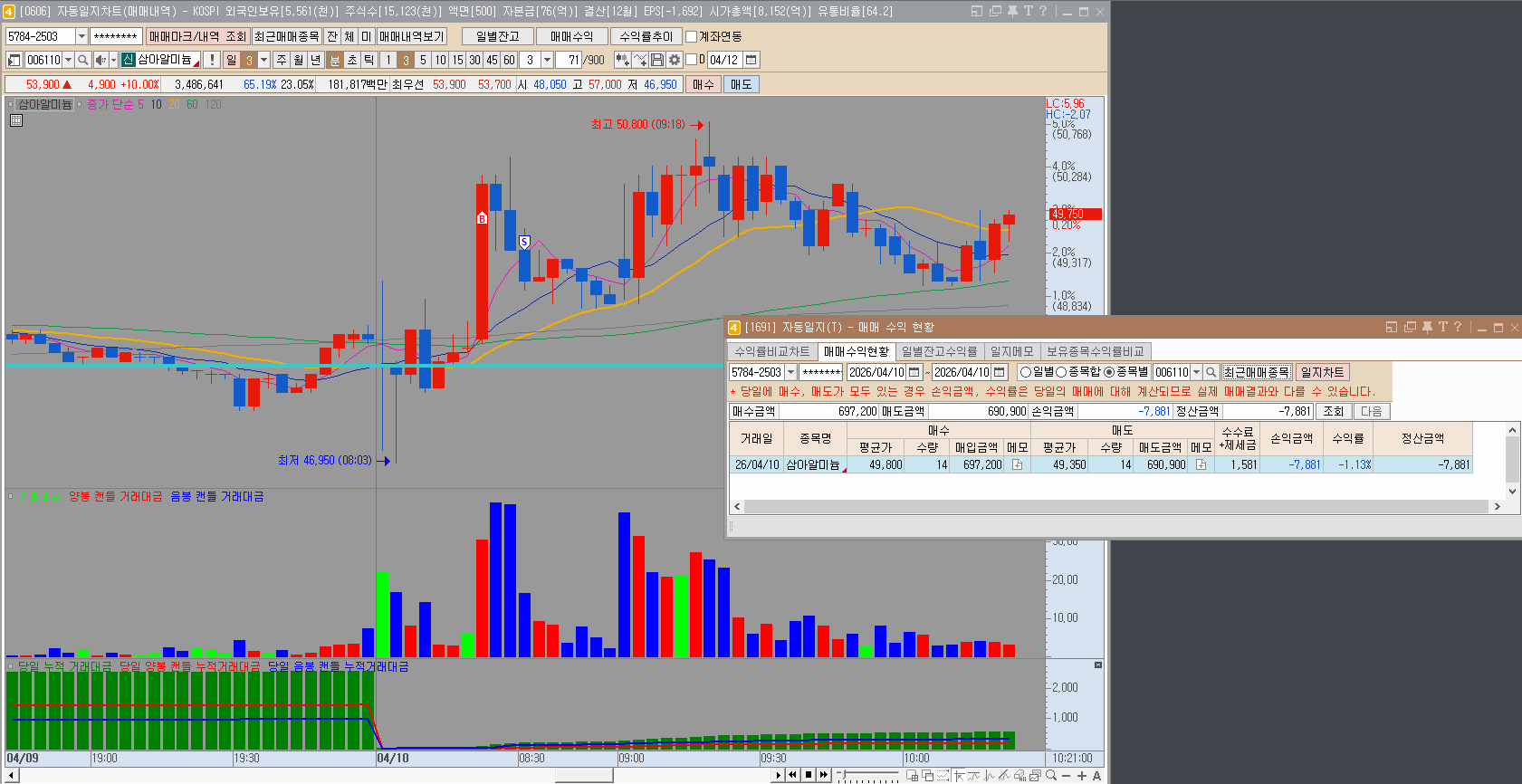Open the end date calendar icon in profit window
This screenshot has width=1522, height=784.
click(x=1000, y=372)
